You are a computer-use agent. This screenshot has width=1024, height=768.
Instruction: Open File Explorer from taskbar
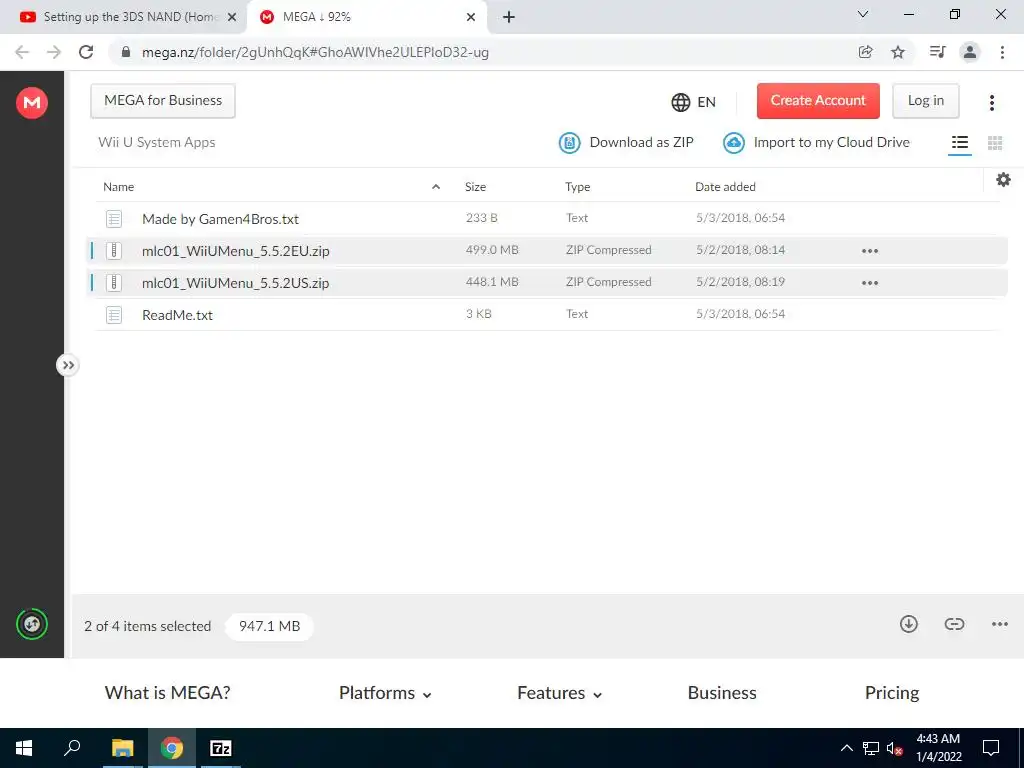122,748
